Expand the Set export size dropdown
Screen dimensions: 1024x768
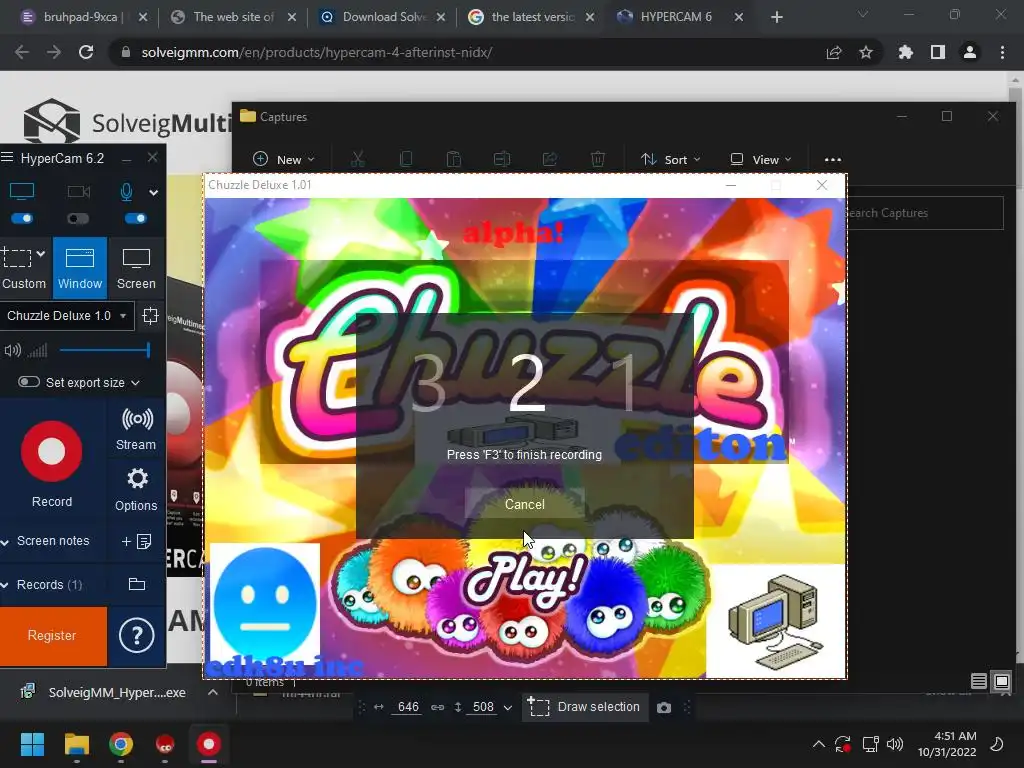[135, 383]
